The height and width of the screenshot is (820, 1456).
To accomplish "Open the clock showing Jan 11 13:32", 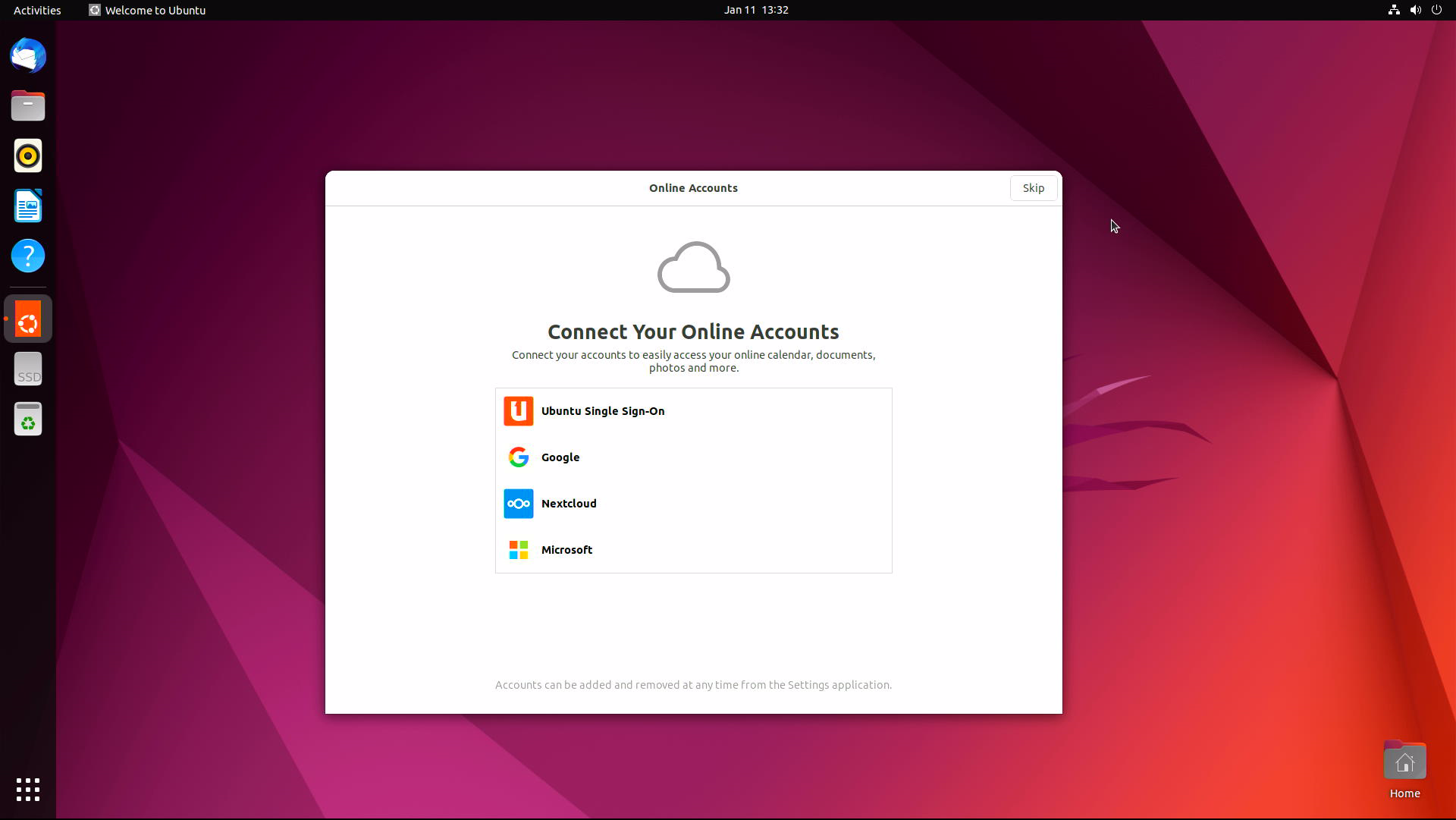I will pyautogui.click(x=756, y=10).
